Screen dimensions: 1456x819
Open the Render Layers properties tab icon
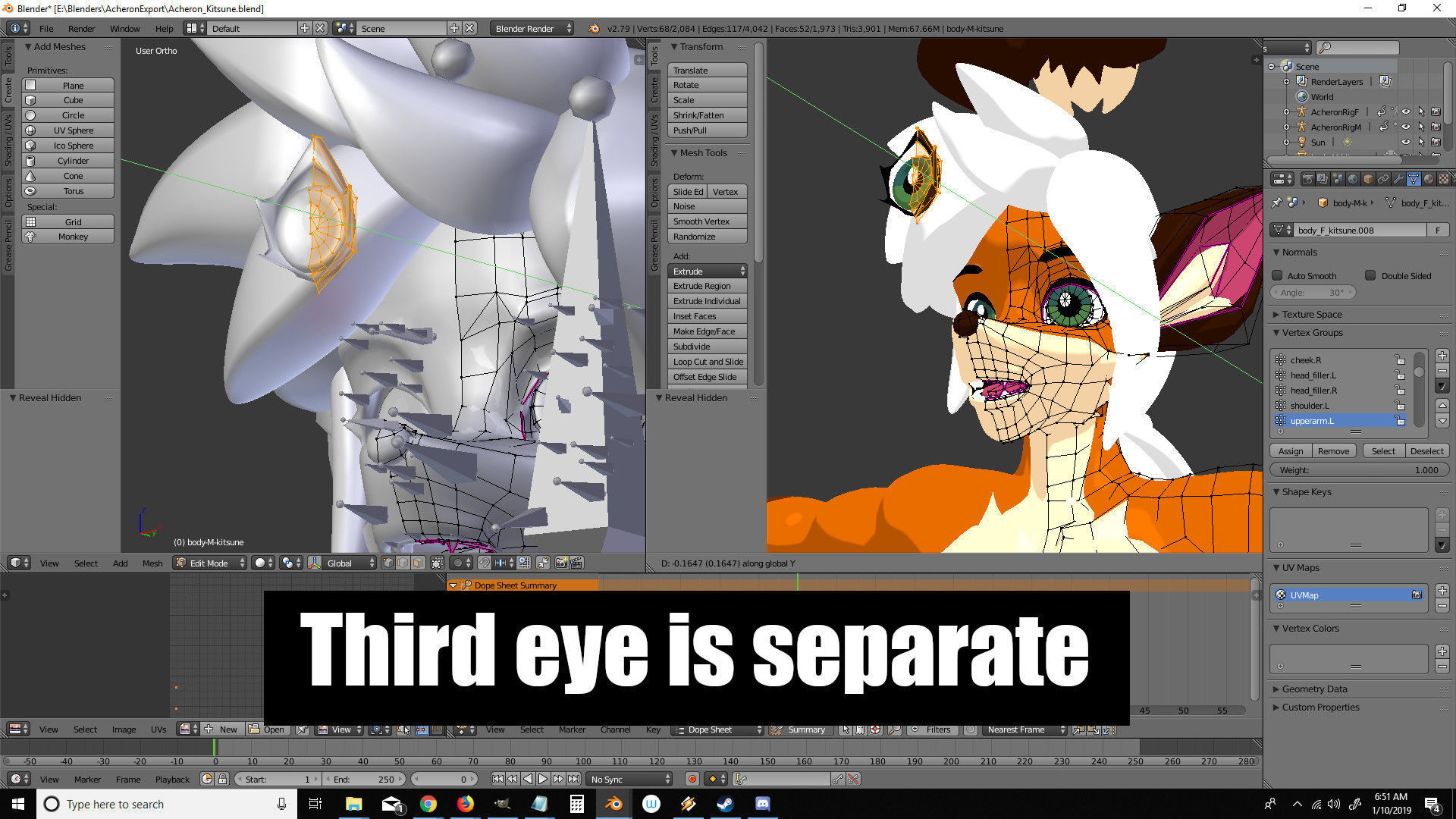click(x=1323, y=179)
